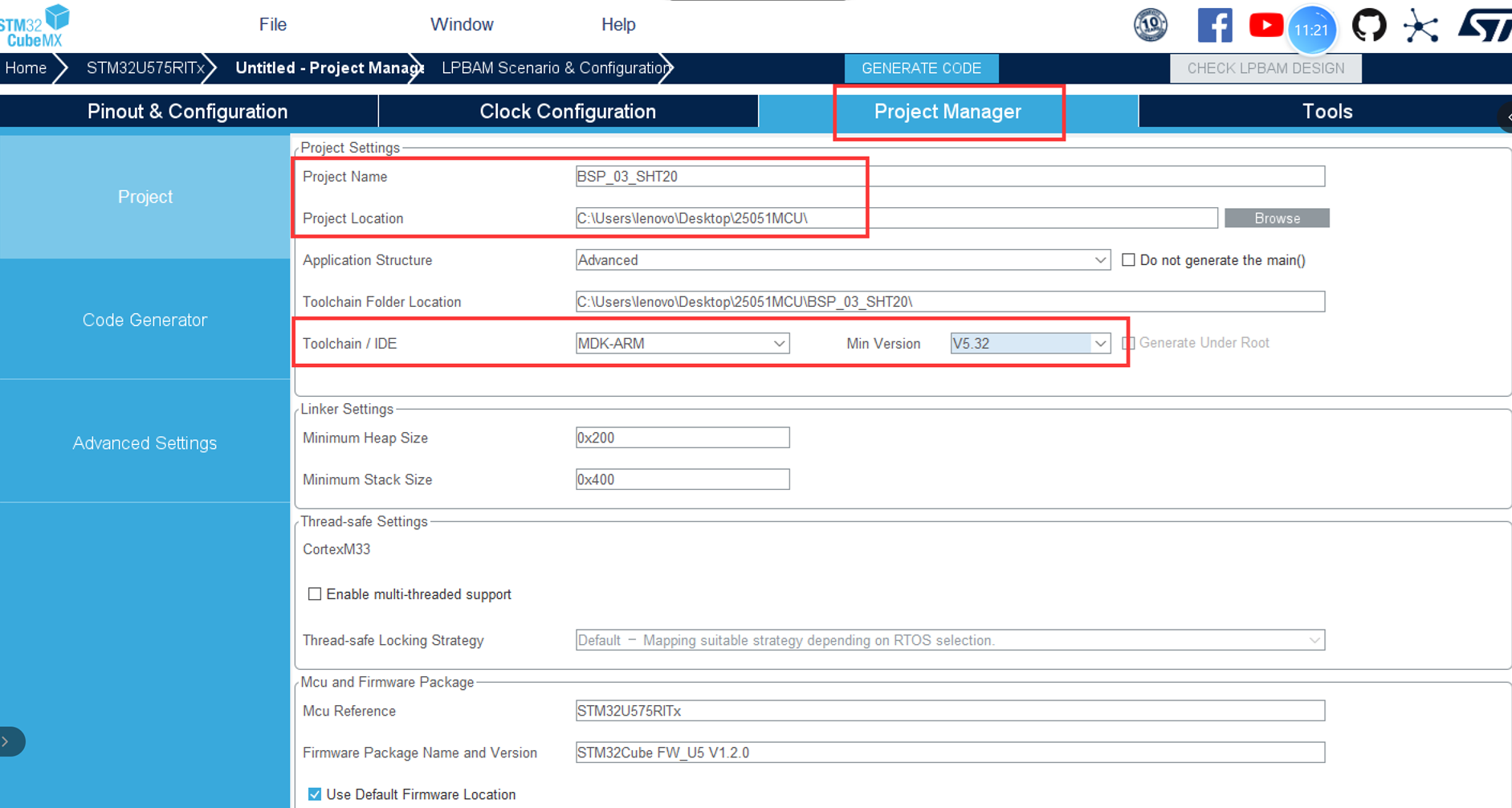Click the Toolchain Folder Location field

tap(950, 302)
